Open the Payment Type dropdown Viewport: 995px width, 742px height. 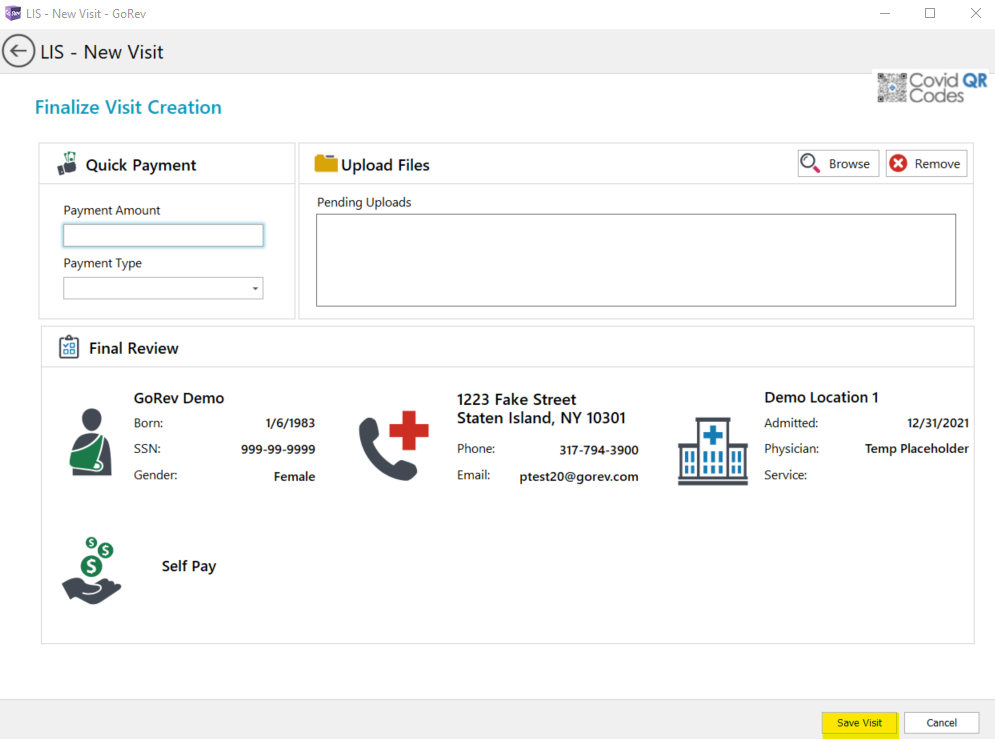pos(163,288)
